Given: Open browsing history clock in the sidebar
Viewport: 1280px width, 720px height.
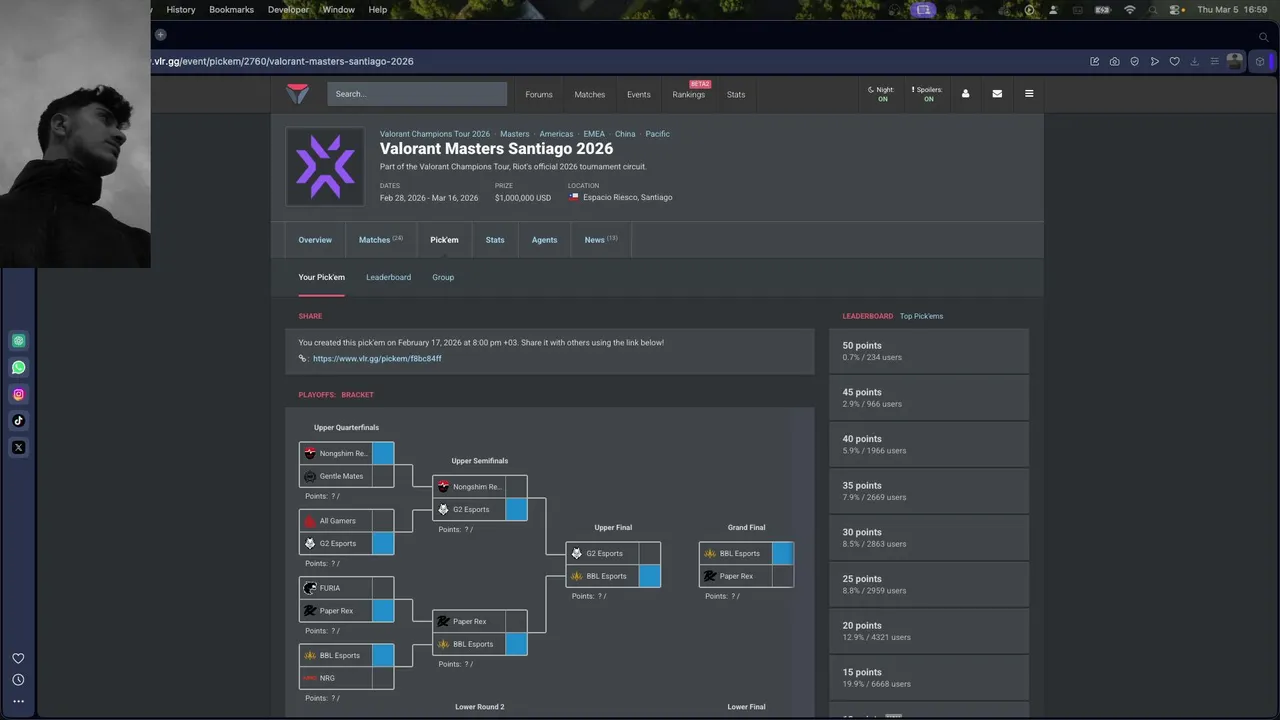Looking at the screenshot, I should (18, 680).
